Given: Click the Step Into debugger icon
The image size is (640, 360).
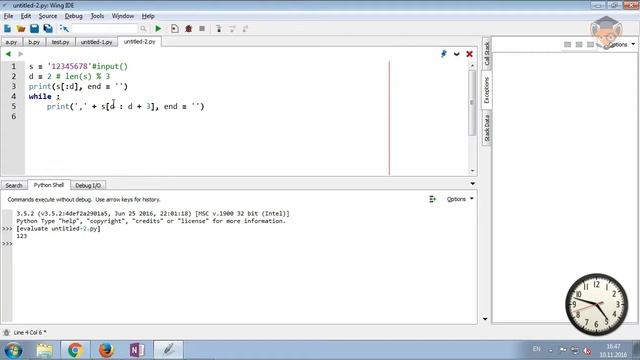Looking at the screenshot, I should [219, 29].
